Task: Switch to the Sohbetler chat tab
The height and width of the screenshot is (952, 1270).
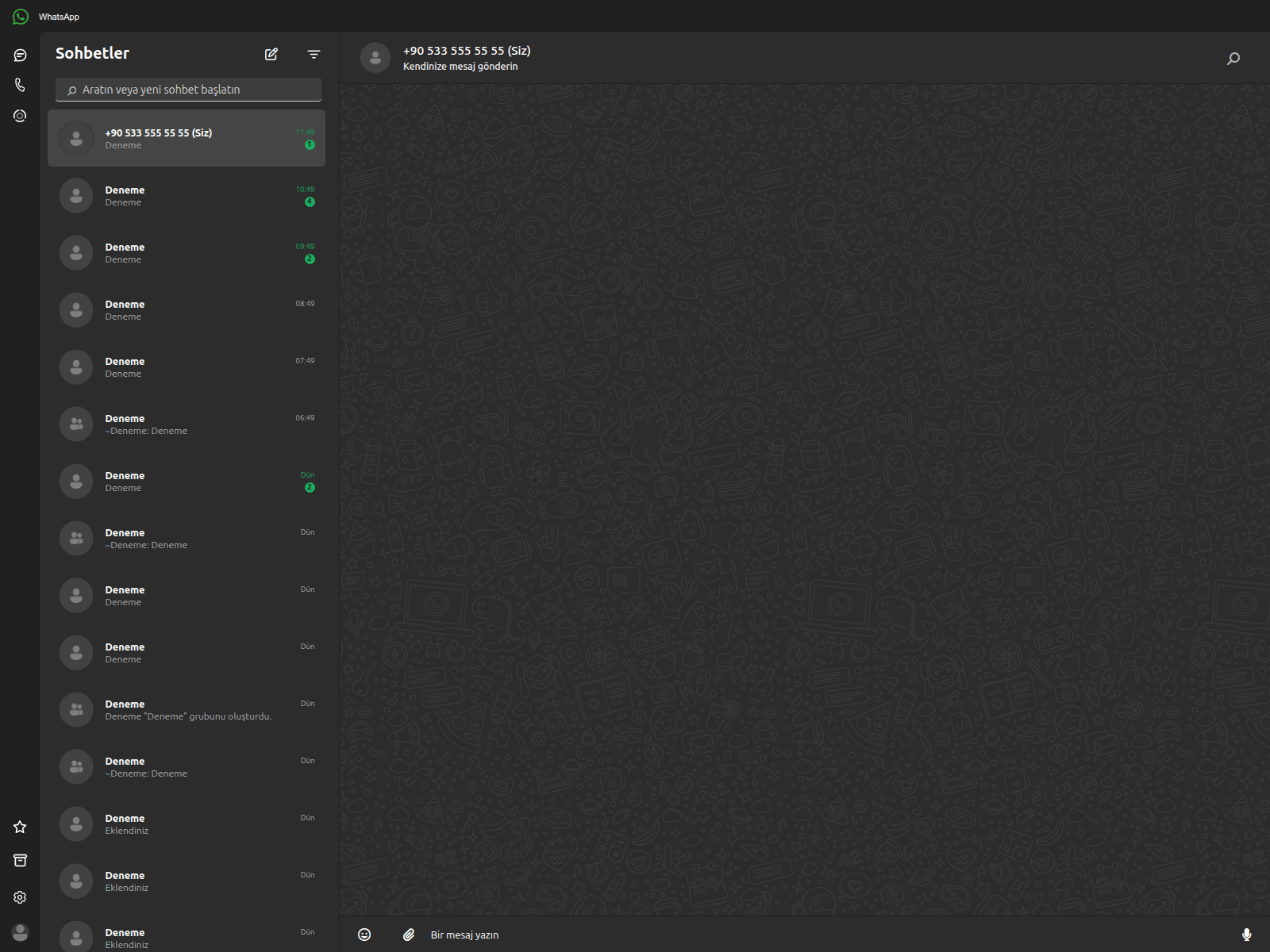Action: click(19, 55)
